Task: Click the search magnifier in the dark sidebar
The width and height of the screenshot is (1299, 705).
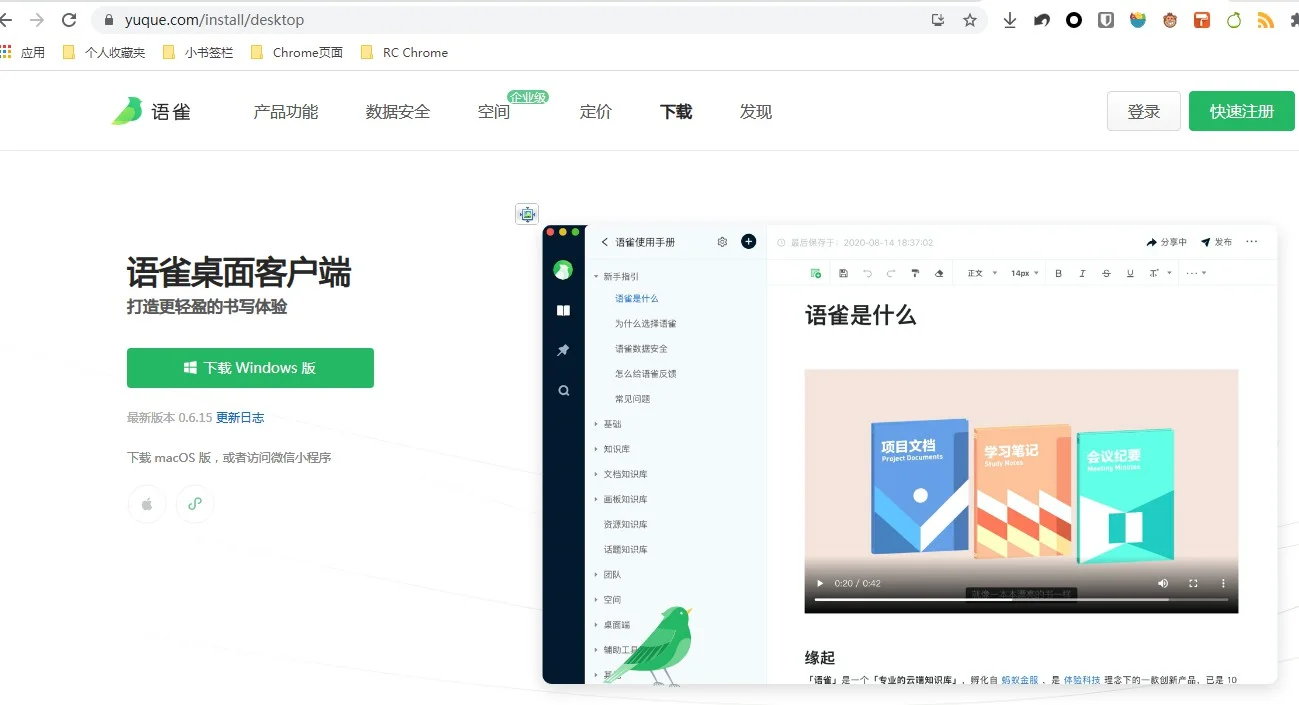Action: point(564,391)
